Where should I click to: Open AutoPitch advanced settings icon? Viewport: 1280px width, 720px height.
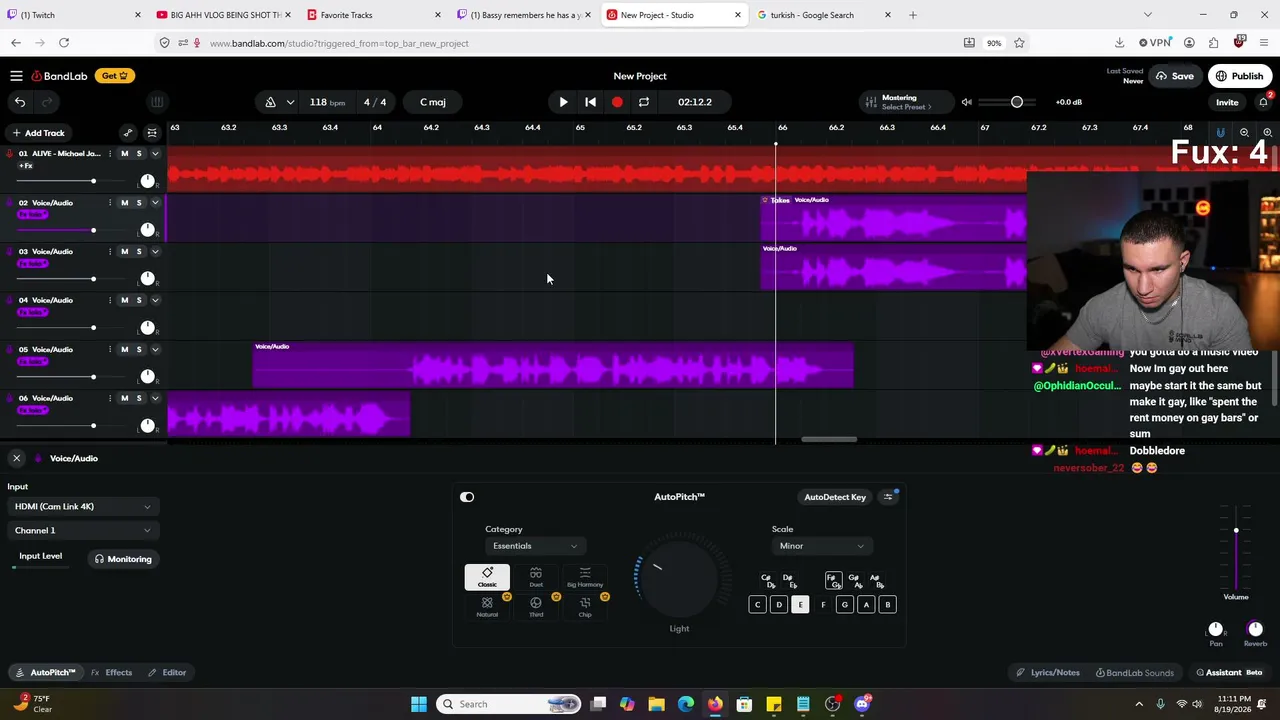click(888, 497)
